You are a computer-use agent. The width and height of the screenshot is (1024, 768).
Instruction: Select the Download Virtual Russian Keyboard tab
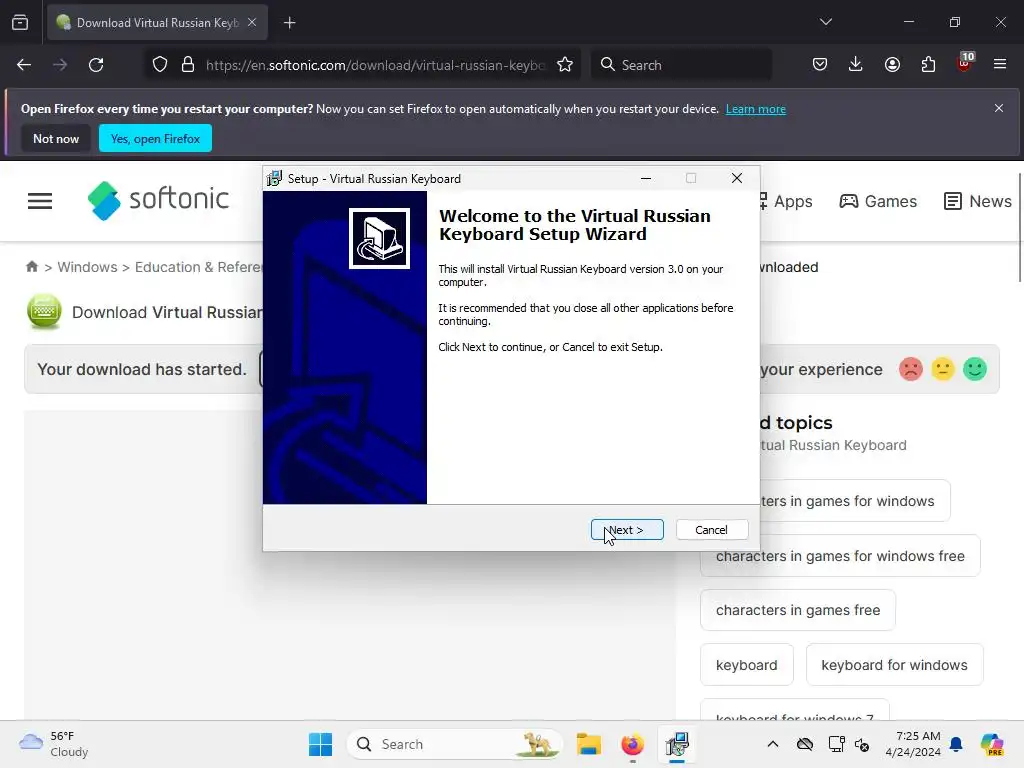157,23
